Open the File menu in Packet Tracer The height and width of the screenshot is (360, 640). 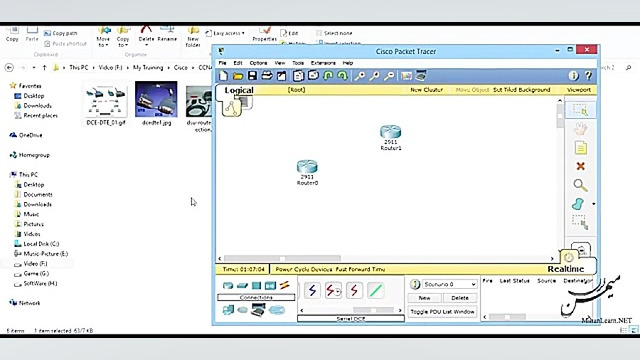point(222,63)
